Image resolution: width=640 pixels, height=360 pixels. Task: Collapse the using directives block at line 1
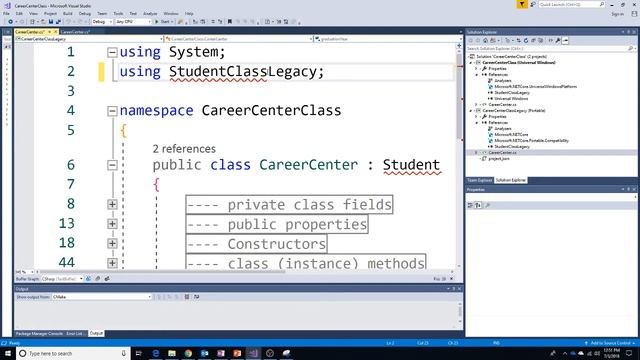112,52
